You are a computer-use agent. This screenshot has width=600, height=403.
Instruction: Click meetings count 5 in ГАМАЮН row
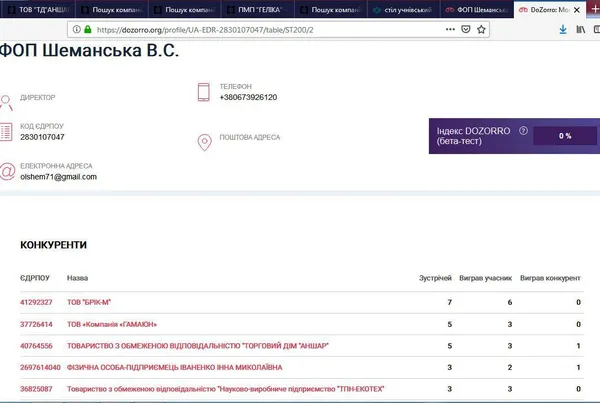click(x=449, y=325)
